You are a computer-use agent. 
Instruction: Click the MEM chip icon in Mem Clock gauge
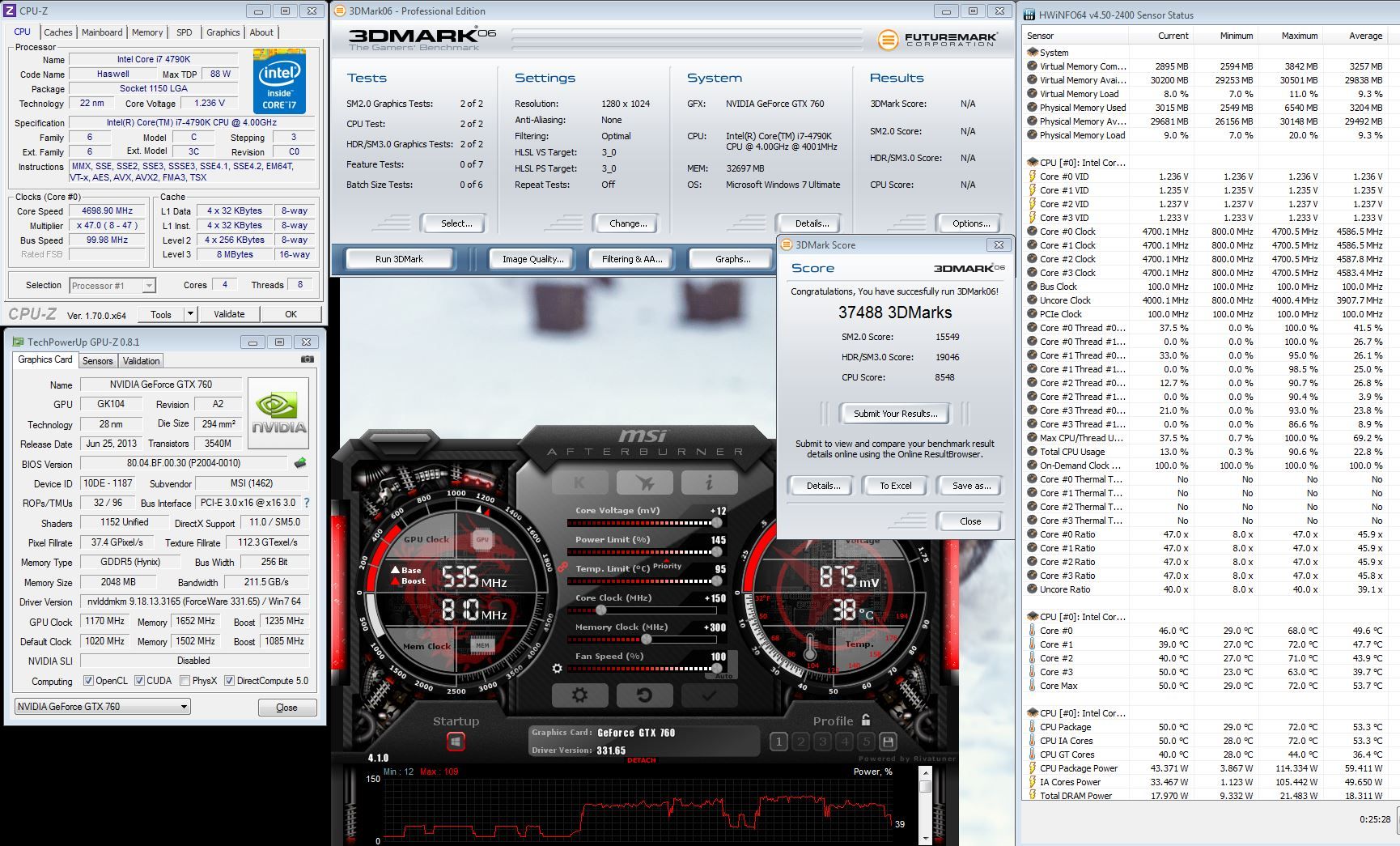482,645
